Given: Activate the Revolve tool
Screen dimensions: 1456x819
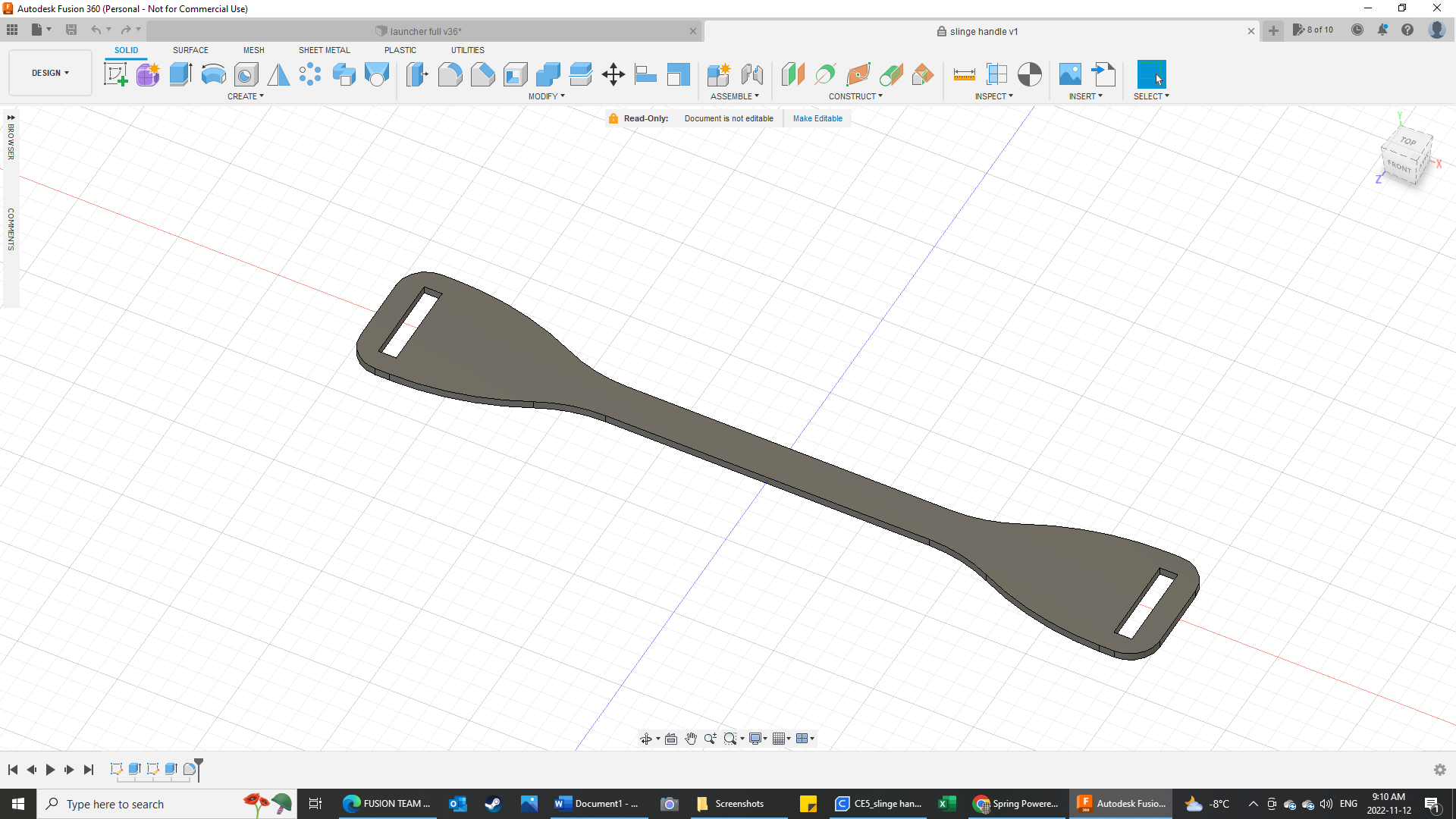Looking at the screenshot, I should coord(213,74).
